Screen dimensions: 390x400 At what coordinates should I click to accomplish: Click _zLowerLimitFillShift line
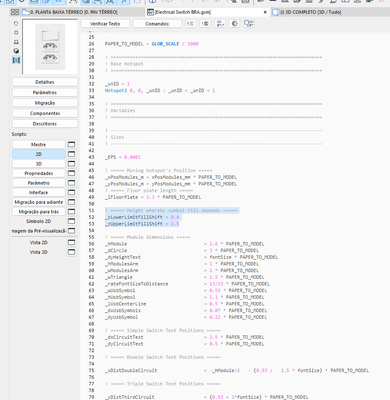142,217
